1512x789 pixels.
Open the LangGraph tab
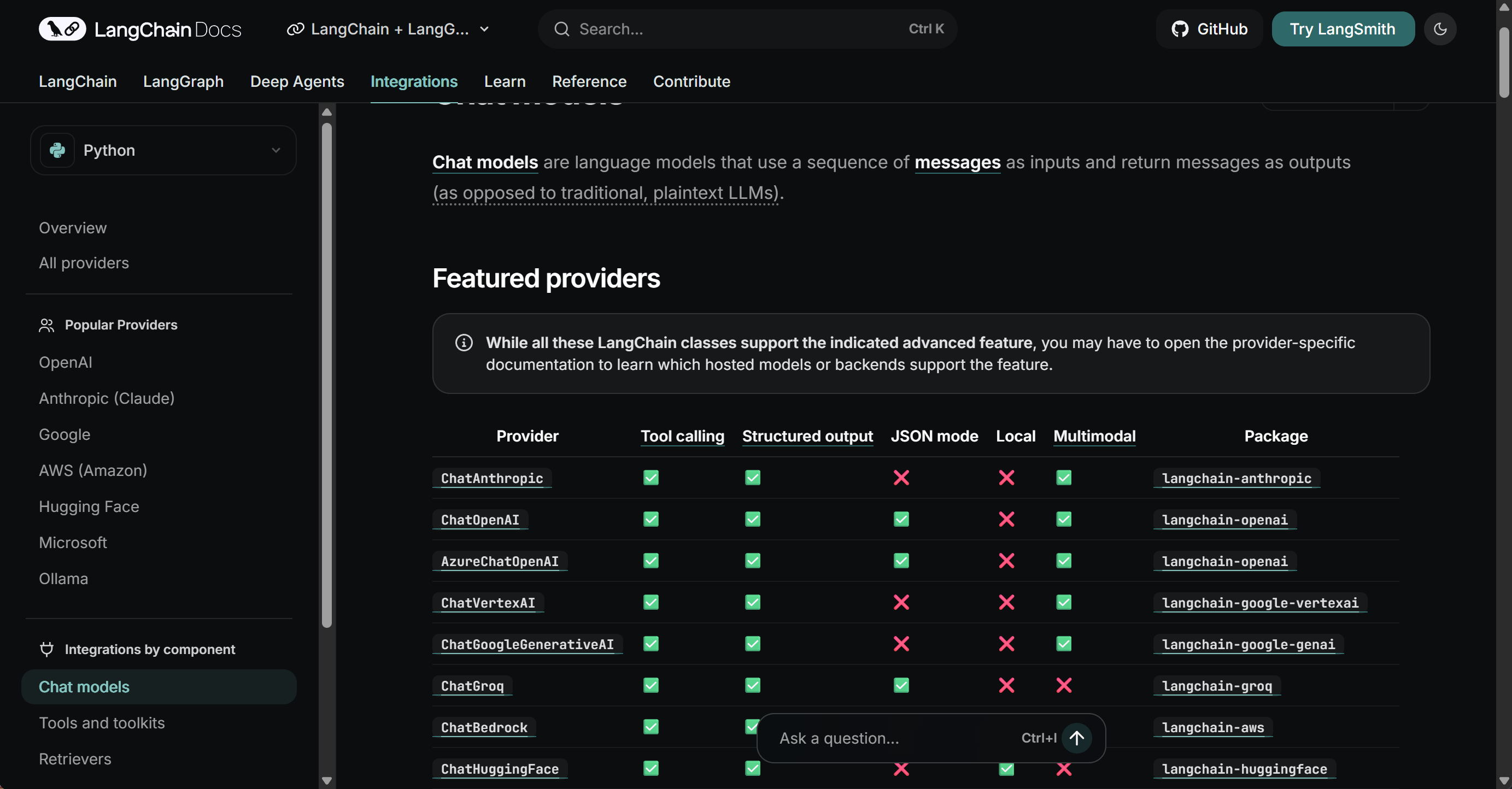pyautogui.click(x=183, y=81)
